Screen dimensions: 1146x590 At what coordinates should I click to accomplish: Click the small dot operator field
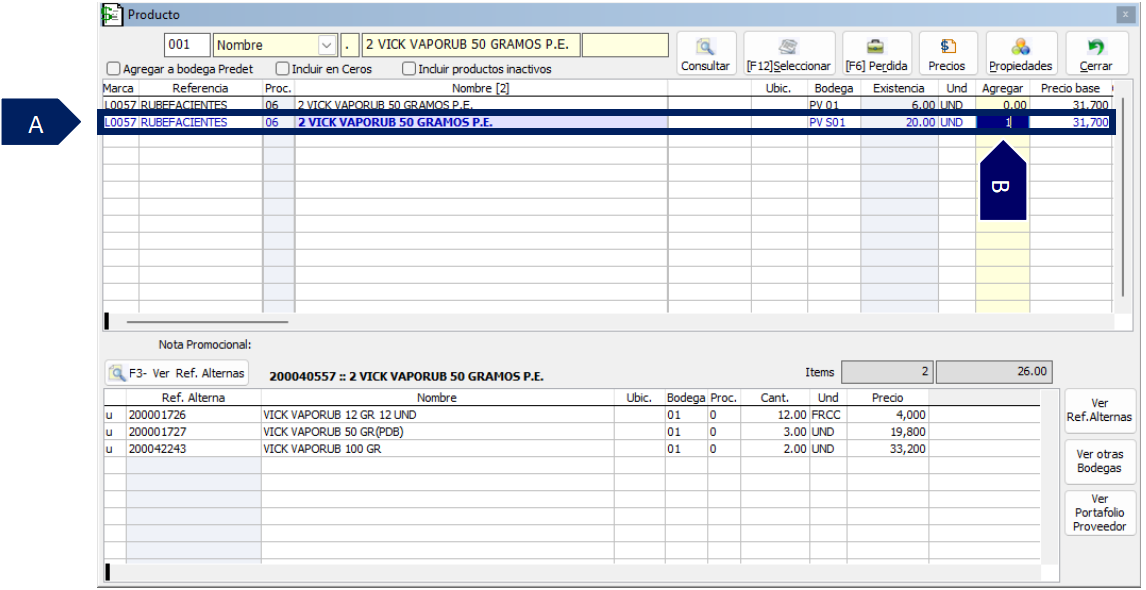pyautogui.click(x=349, y=45)
